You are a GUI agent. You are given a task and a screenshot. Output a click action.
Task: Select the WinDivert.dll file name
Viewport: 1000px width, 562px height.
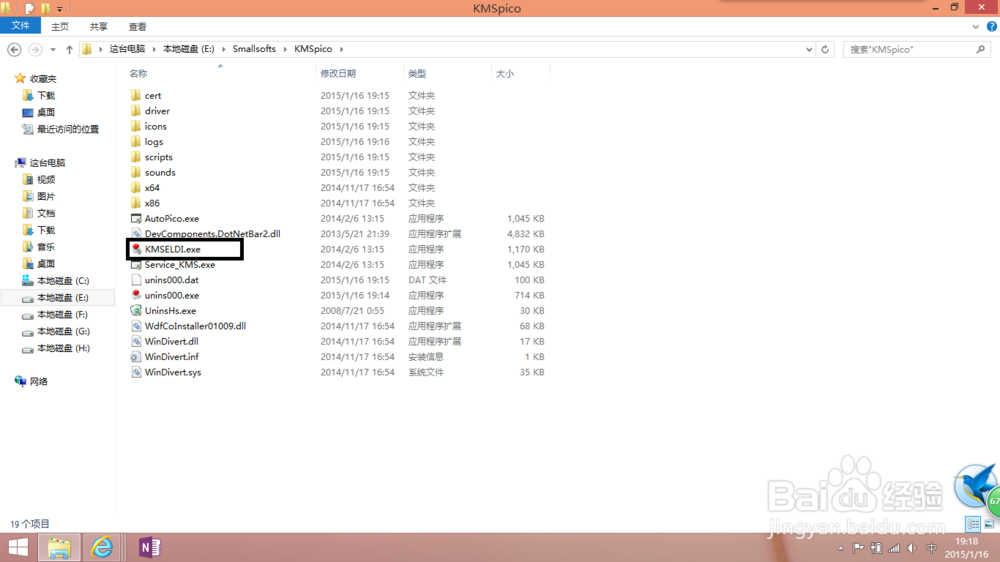point(172,341)
